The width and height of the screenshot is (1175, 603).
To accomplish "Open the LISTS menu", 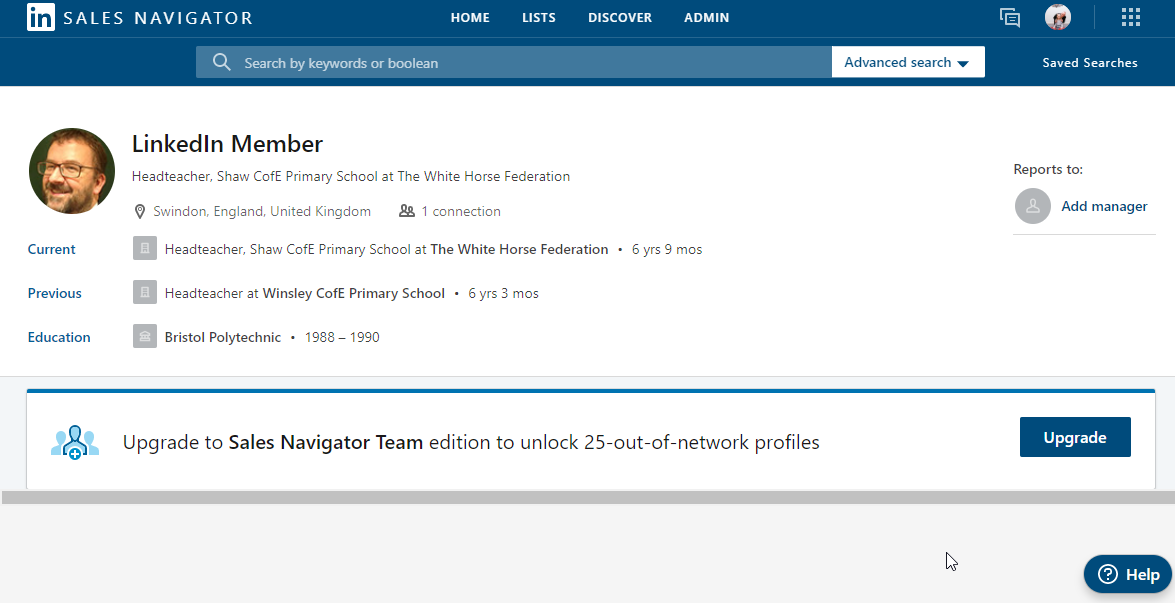I will tap(539, 18).
